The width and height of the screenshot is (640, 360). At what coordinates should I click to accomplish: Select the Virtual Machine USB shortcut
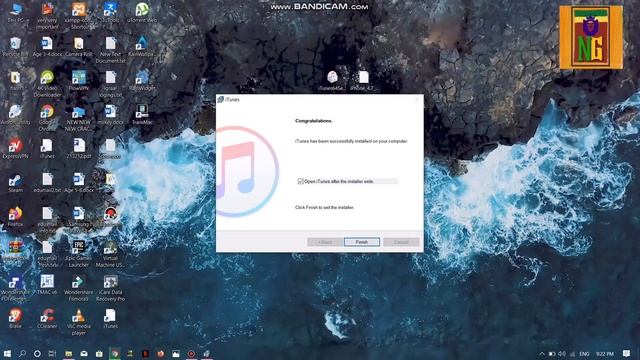point(111,254)
